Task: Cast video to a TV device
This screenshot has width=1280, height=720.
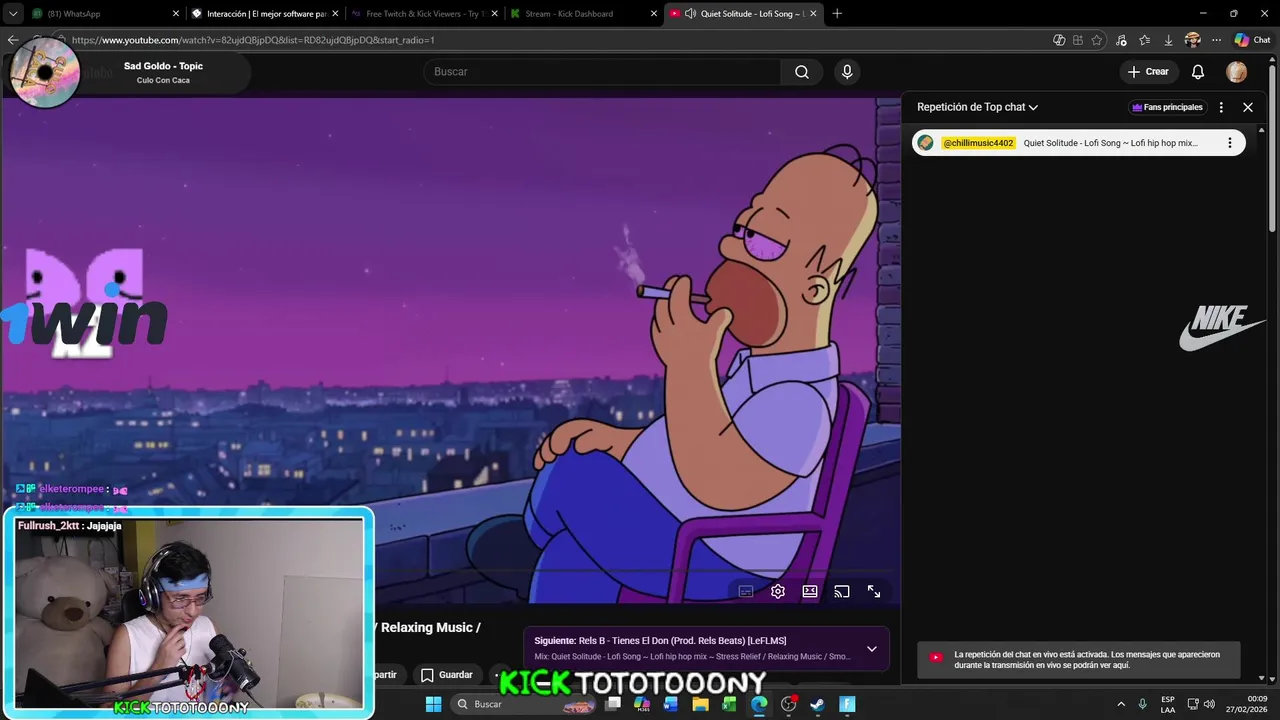Action: pos(842,591)
